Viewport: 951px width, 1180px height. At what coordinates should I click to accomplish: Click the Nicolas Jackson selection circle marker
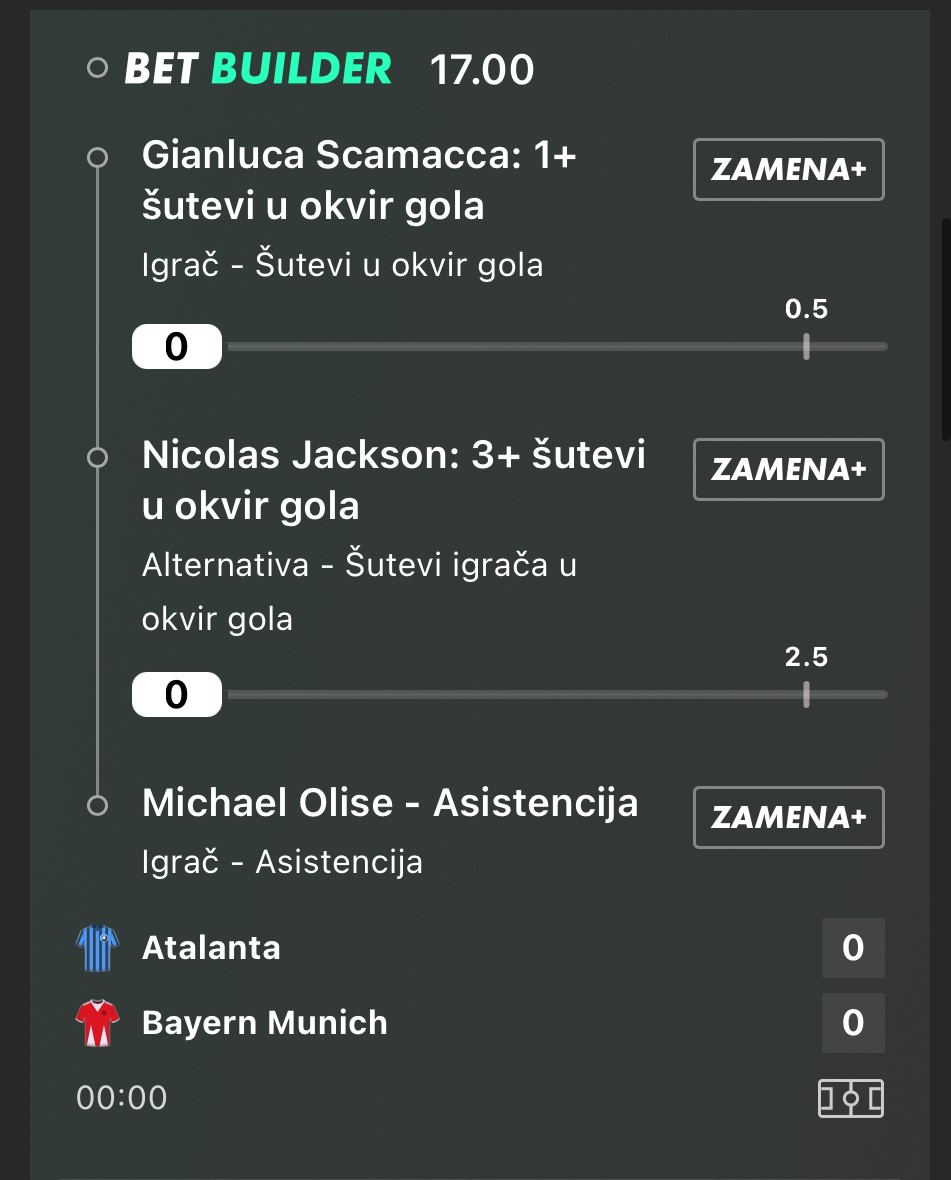[x=97, y=457]
